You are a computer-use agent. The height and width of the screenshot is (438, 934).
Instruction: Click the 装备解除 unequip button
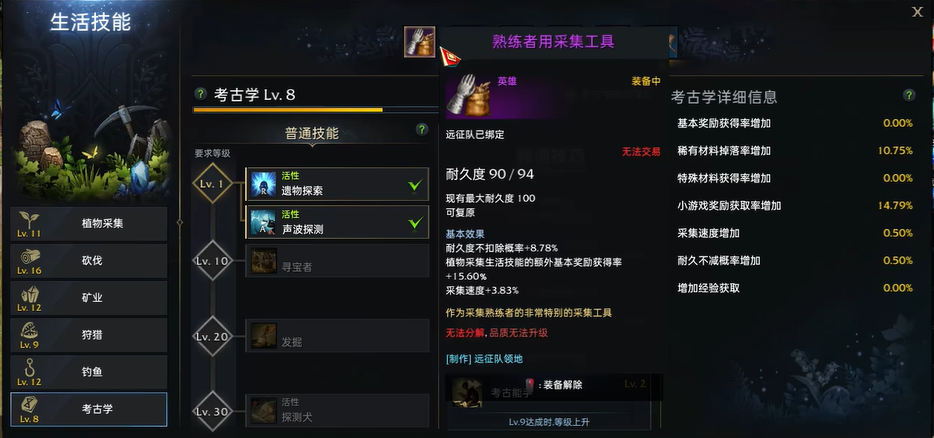point(553,385)
